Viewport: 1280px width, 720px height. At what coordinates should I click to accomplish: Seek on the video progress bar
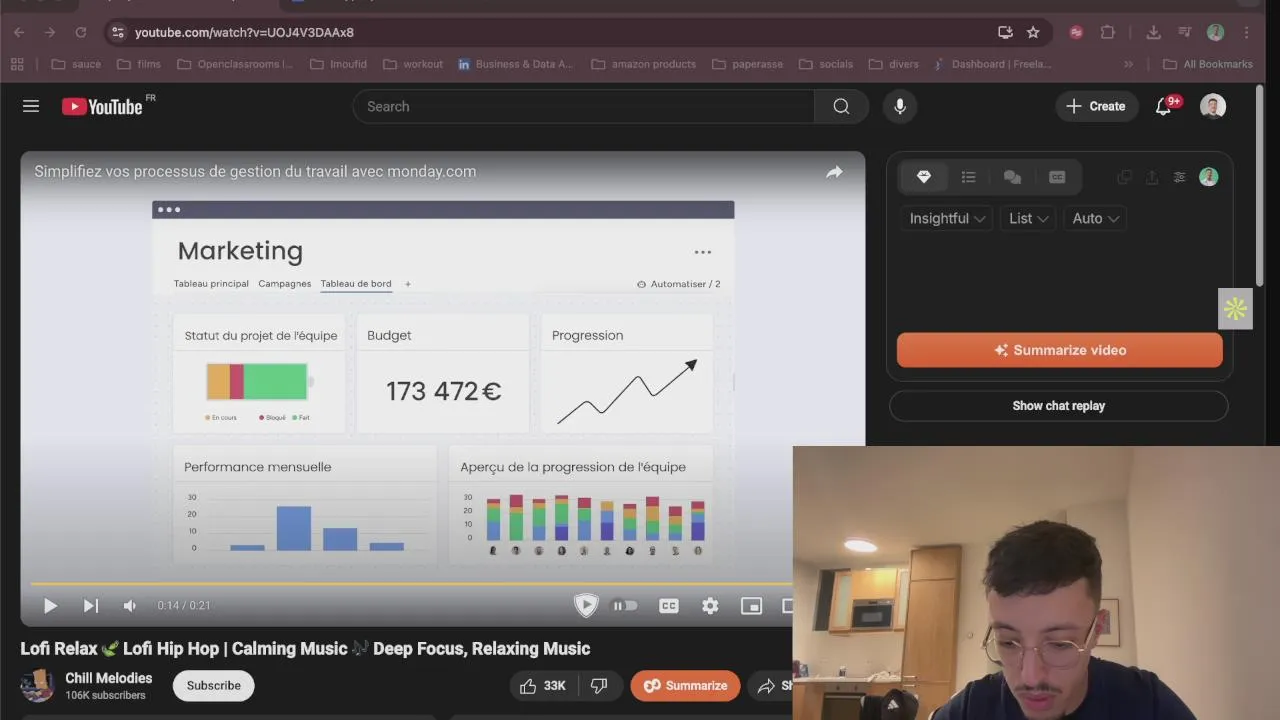point(410,583)
